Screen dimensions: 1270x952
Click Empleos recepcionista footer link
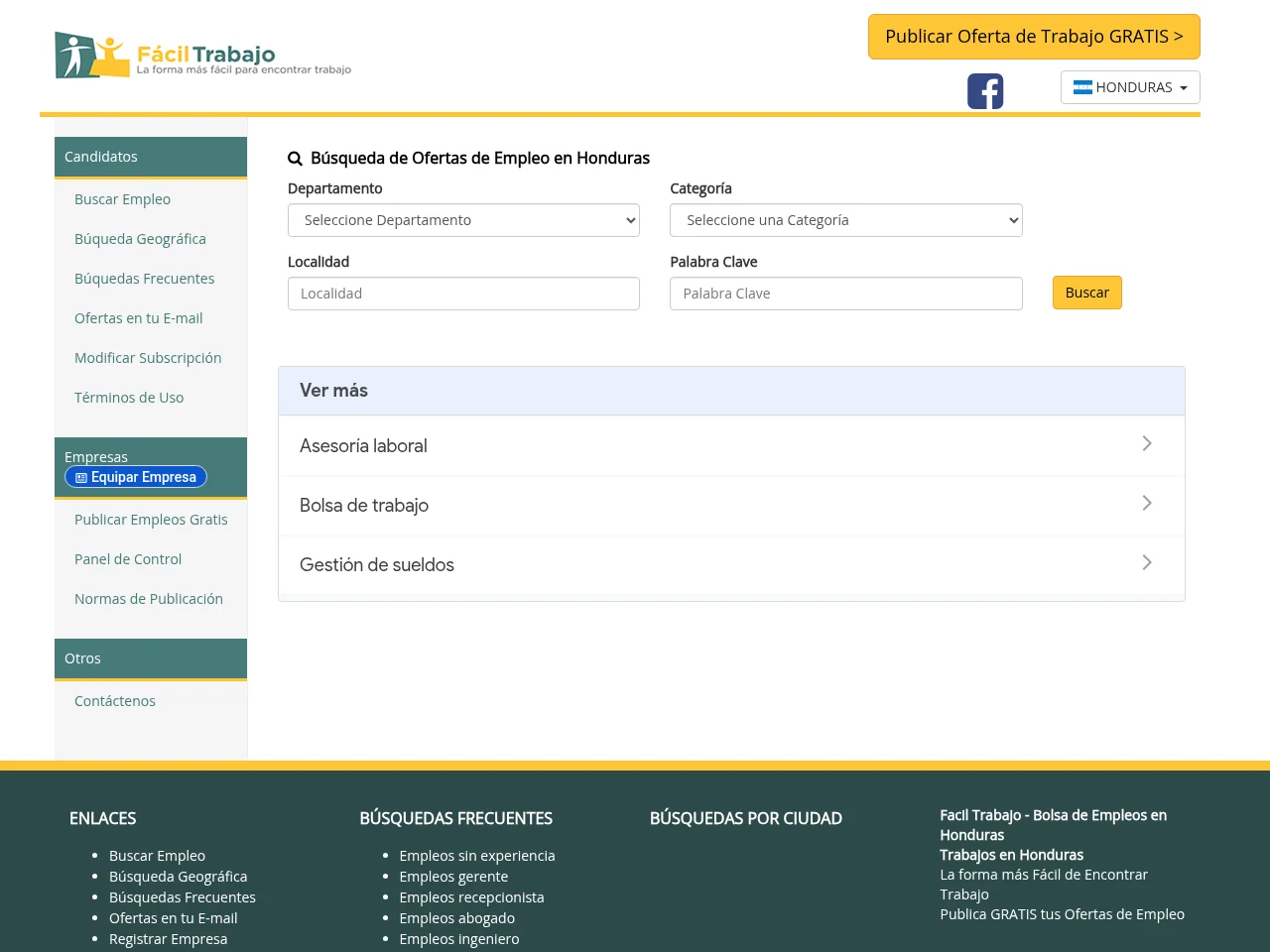[x=471, y=897]
